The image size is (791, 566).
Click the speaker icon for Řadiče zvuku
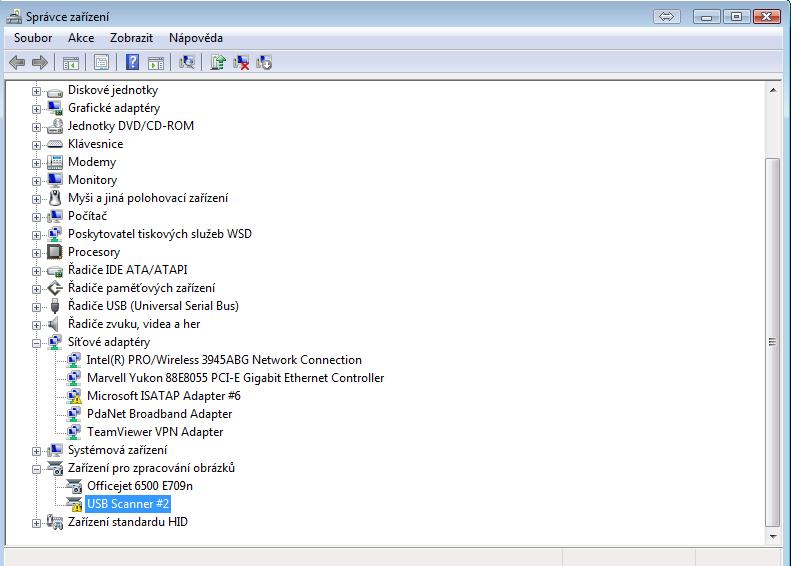(54, 324)
